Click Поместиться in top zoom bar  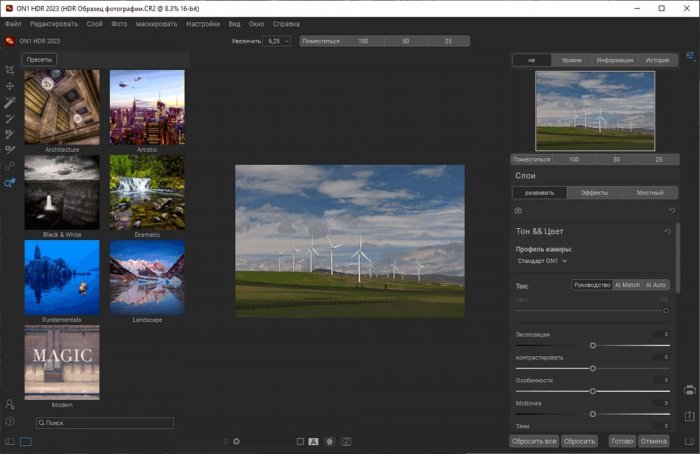(x=321, y=41)
